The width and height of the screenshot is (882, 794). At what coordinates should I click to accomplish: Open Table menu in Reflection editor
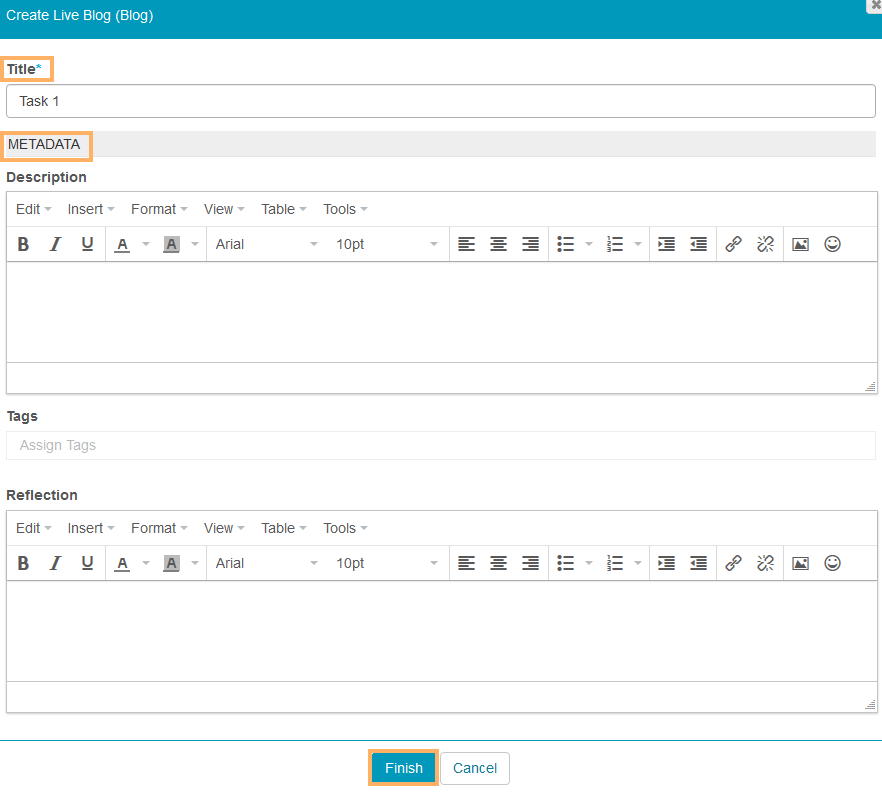coord(283,528)
